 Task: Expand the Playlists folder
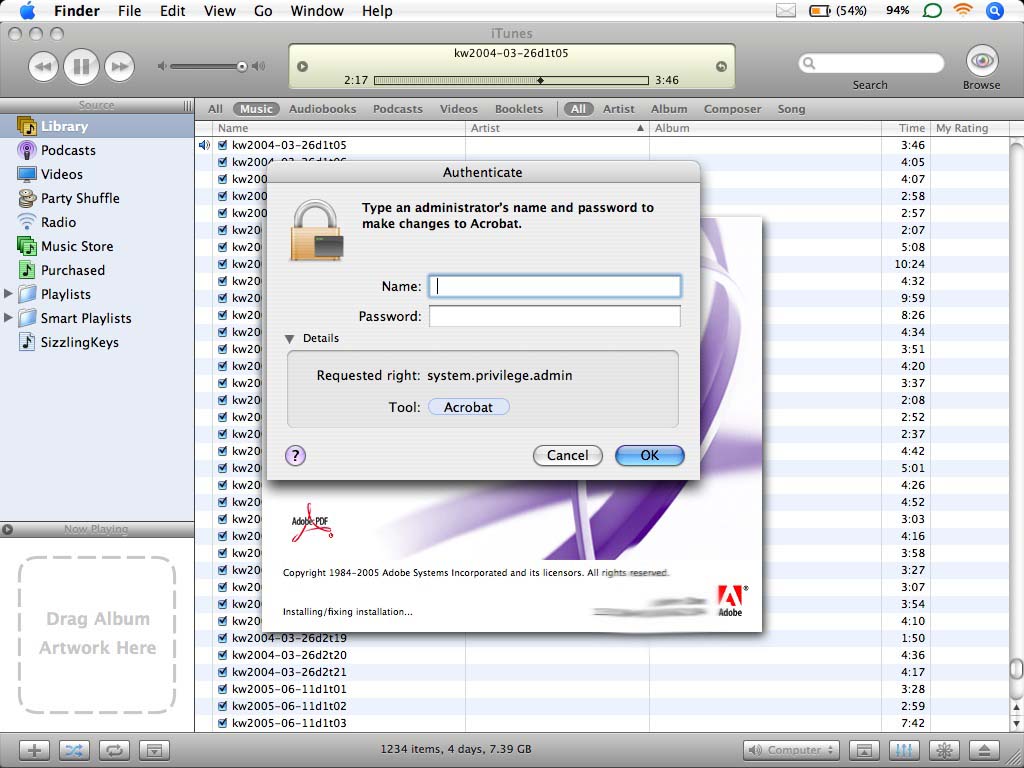click(8, 294)
